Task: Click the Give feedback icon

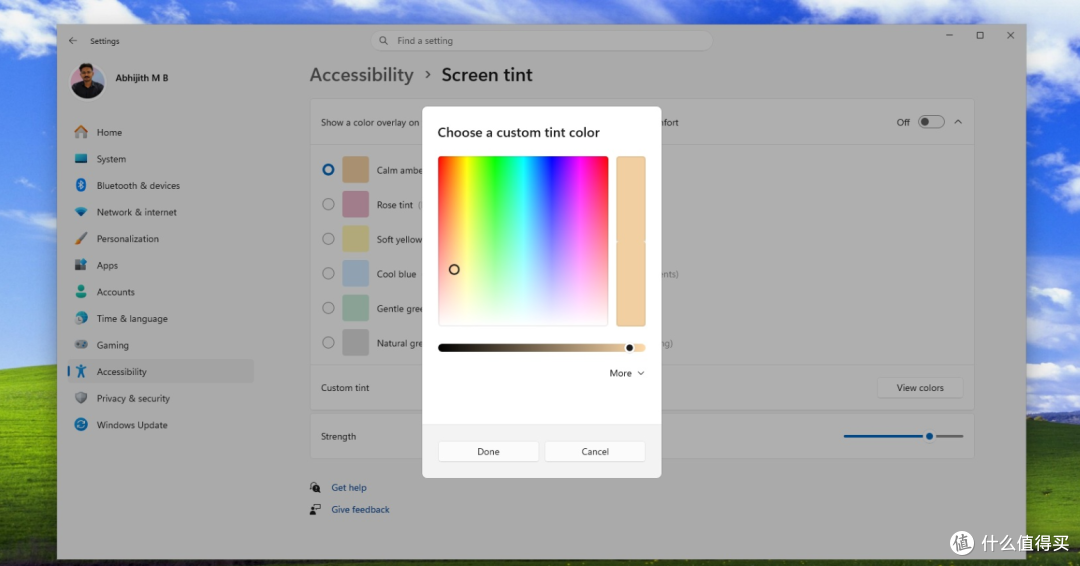Action: (315, 509)
